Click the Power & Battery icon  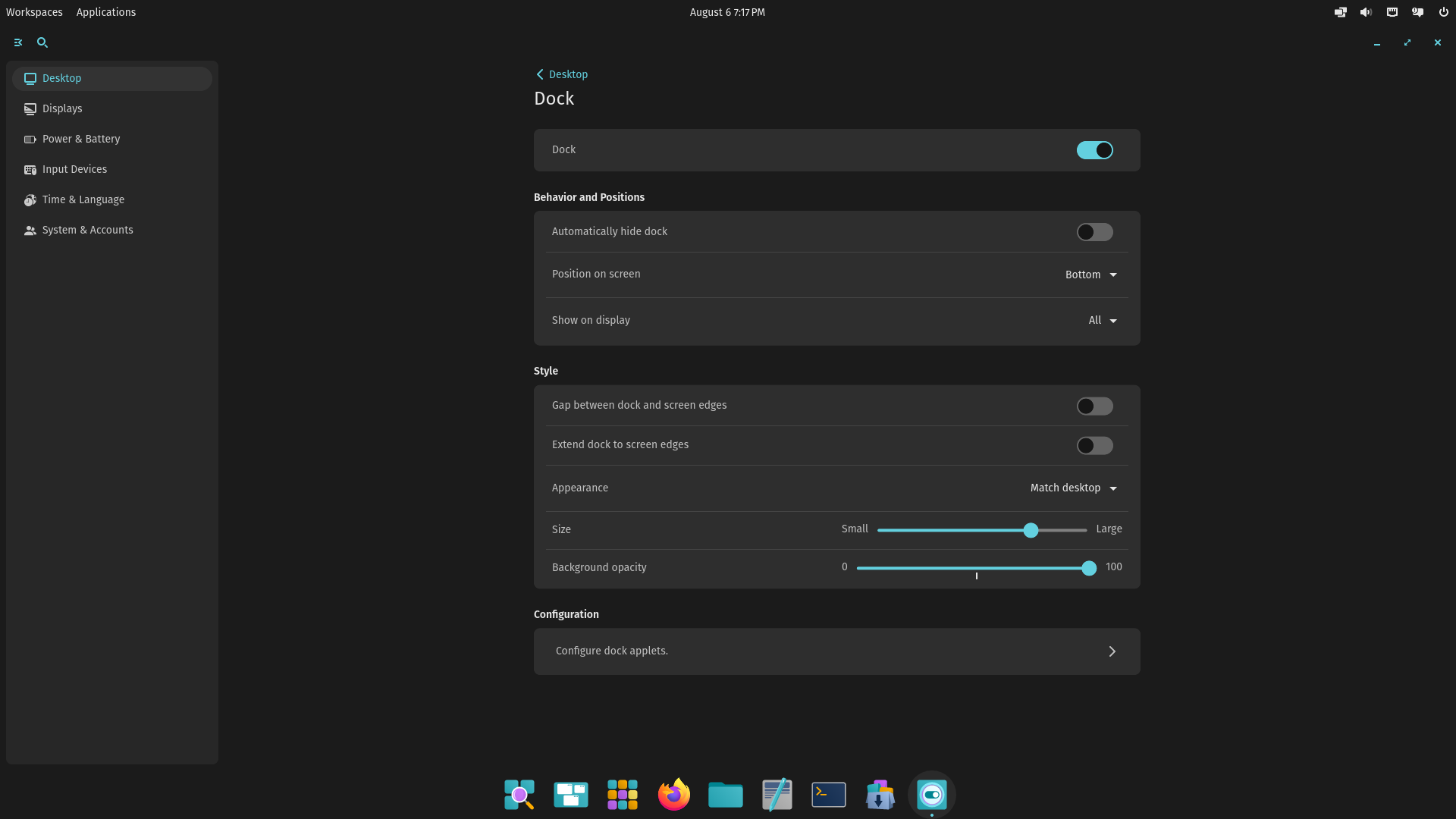coord(30,140)
